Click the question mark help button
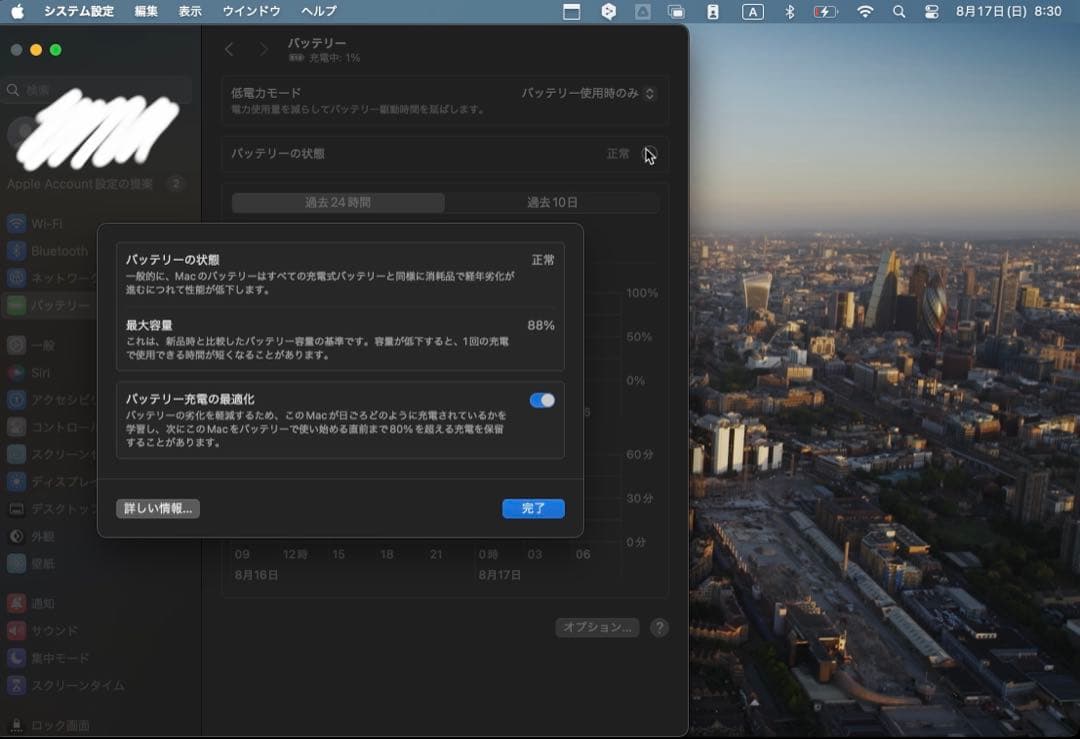 (x=659, y=628)
